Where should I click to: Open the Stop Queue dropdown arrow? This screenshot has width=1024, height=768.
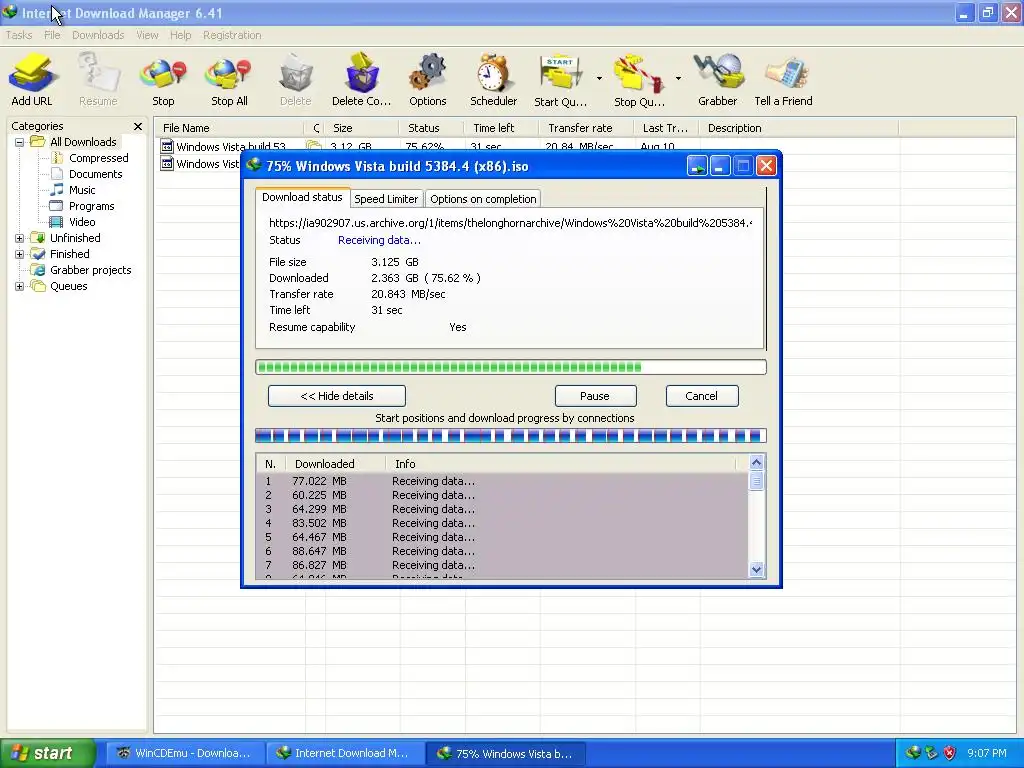(x=678, y=78)
